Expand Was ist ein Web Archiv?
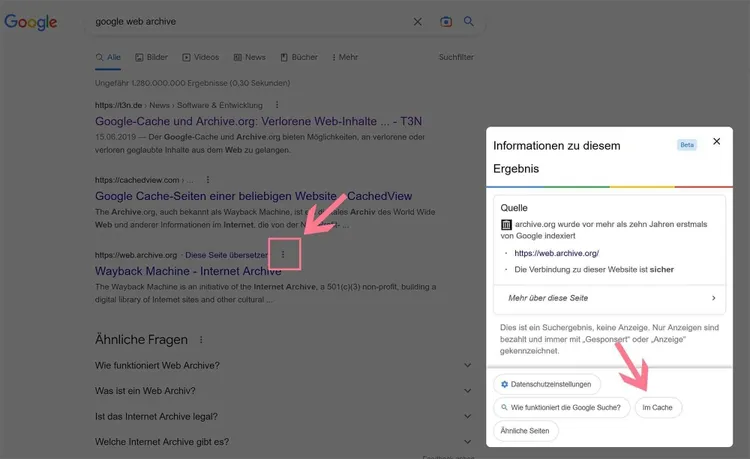Image resolution: width=750 pixels, height=459 pixels. click(283, 391)
